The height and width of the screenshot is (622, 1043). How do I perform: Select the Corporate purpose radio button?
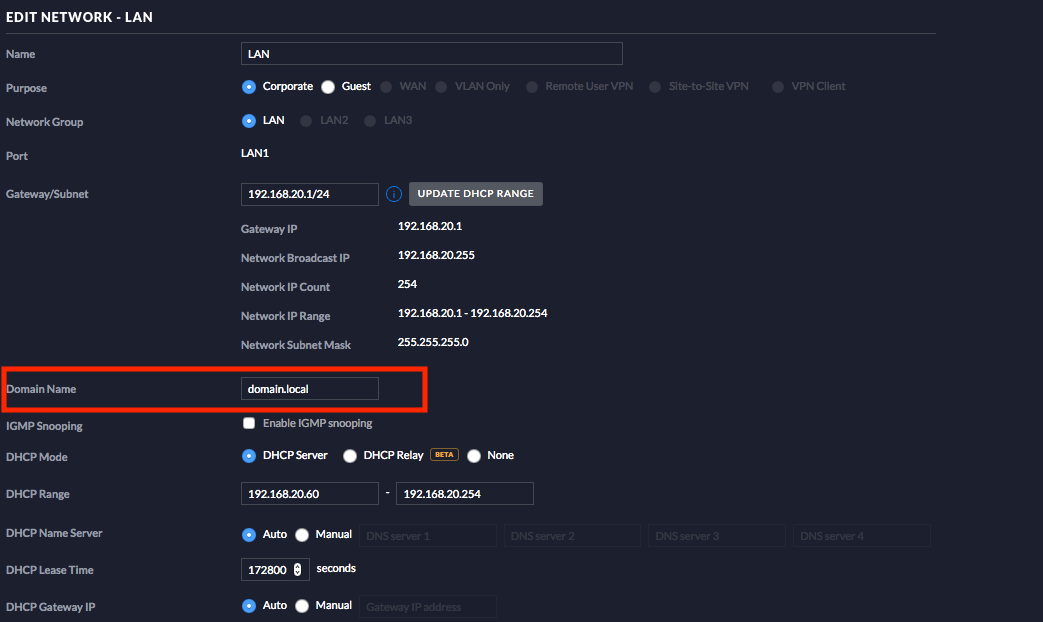tap(249, 87)
